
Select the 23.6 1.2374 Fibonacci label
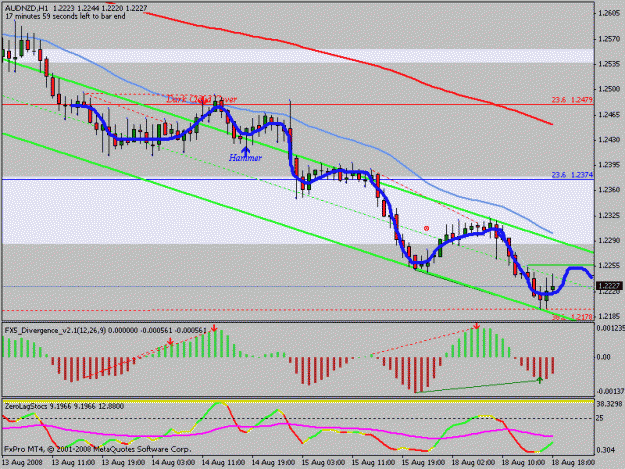point(572,175)
